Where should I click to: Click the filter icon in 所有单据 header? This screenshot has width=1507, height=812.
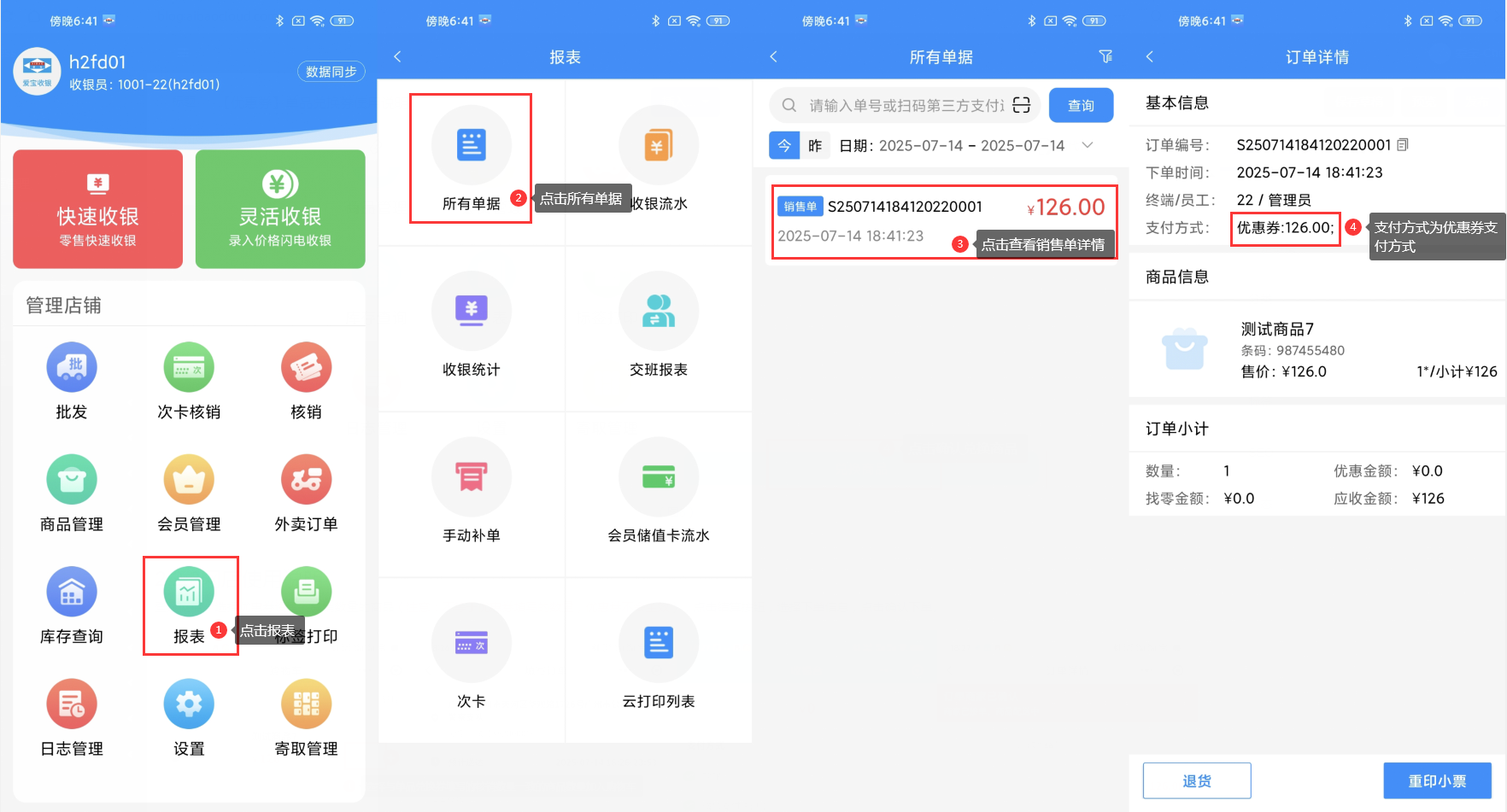1105,56
